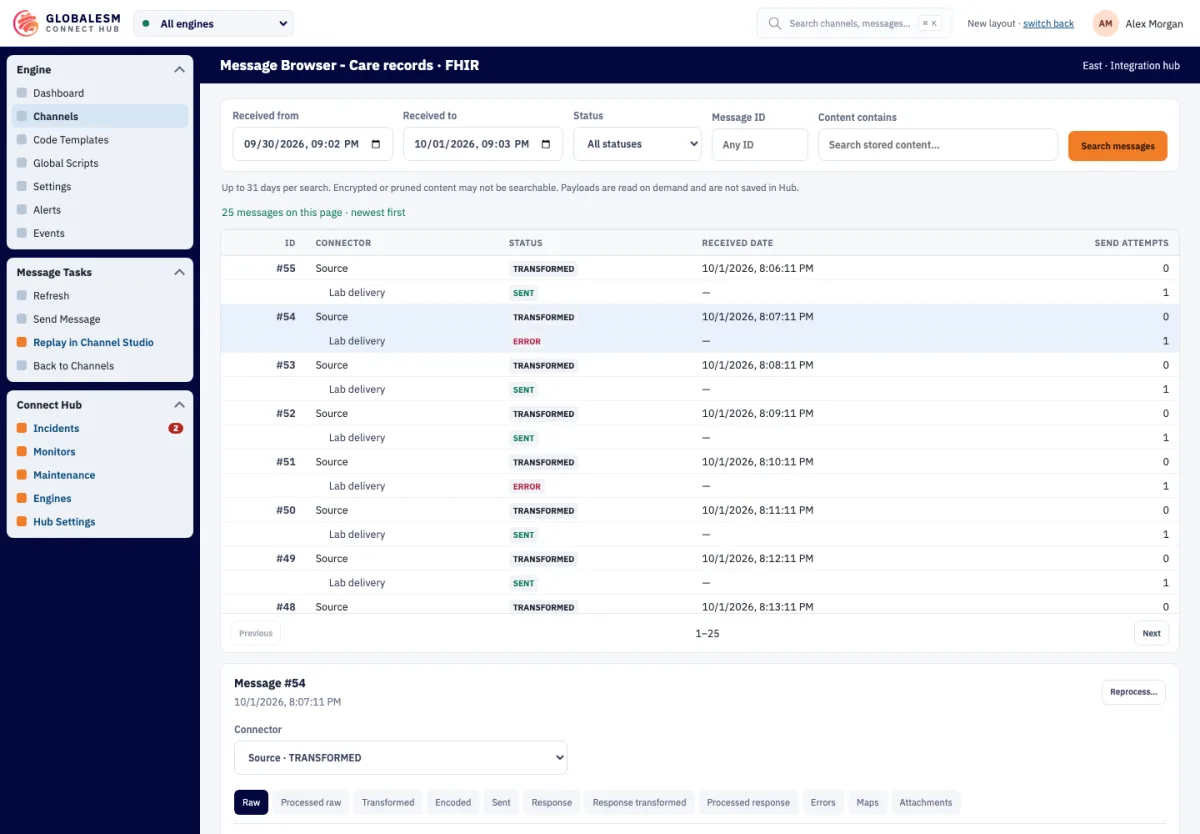Screen dimensions: 1200x834
Task: Click the Previous page button
Action: [256, 633]
